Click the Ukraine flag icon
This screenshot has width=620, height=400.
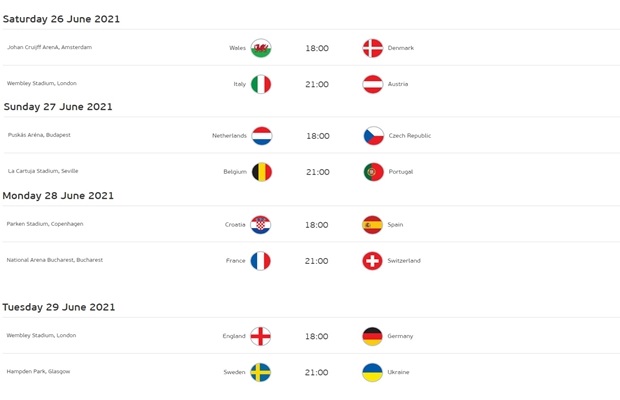pos(372,372)
